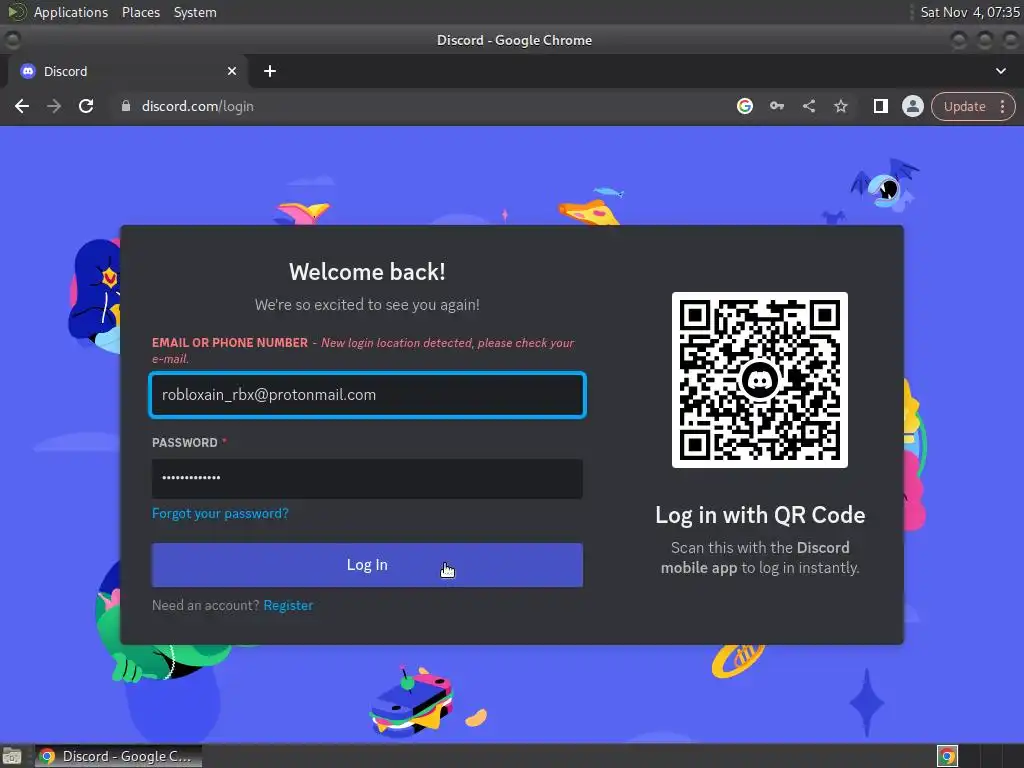Focus the email or phone number field
This screenshot has width=1024, height=768.
(x=367, y=394)
